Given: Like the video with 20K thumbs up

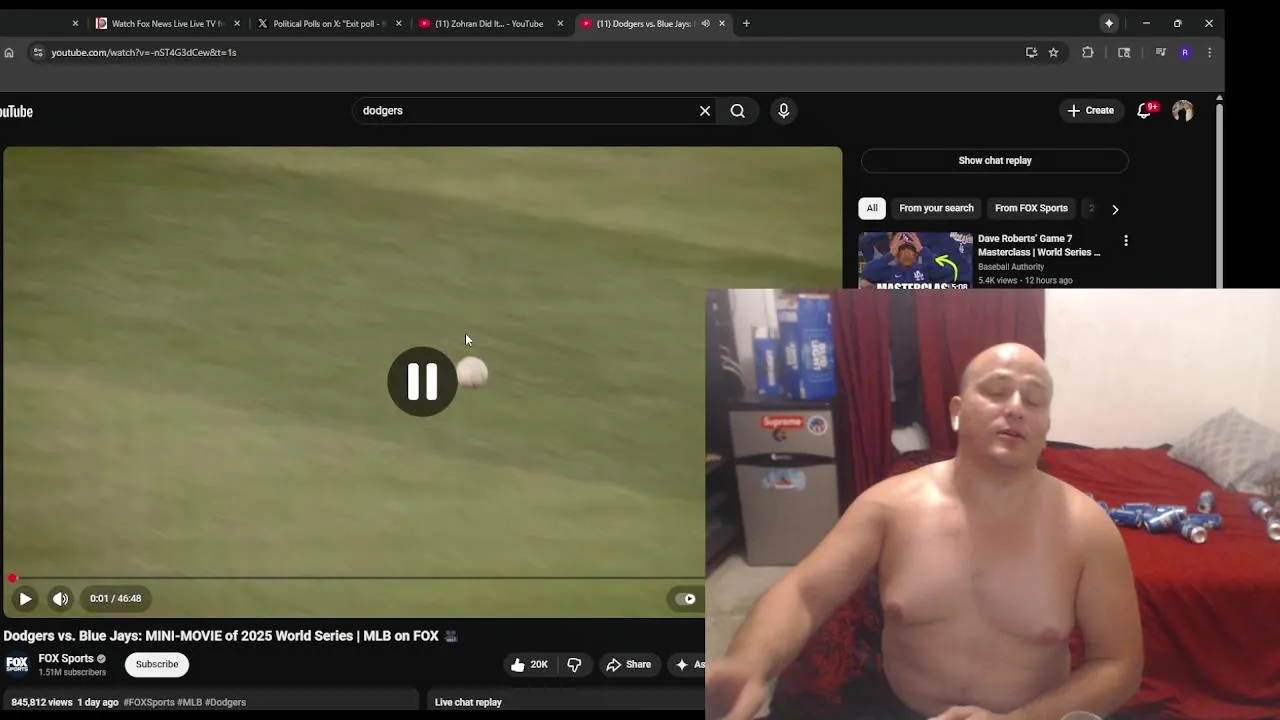Looking at the screenshot, I should coord(530,664).
